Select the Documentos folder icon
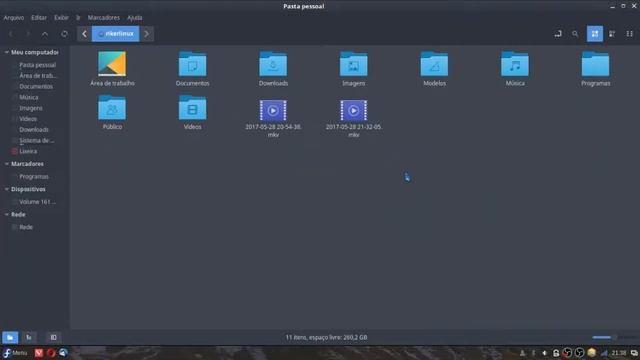This screenshot has width=640, height=360. [x=193, y=64]
